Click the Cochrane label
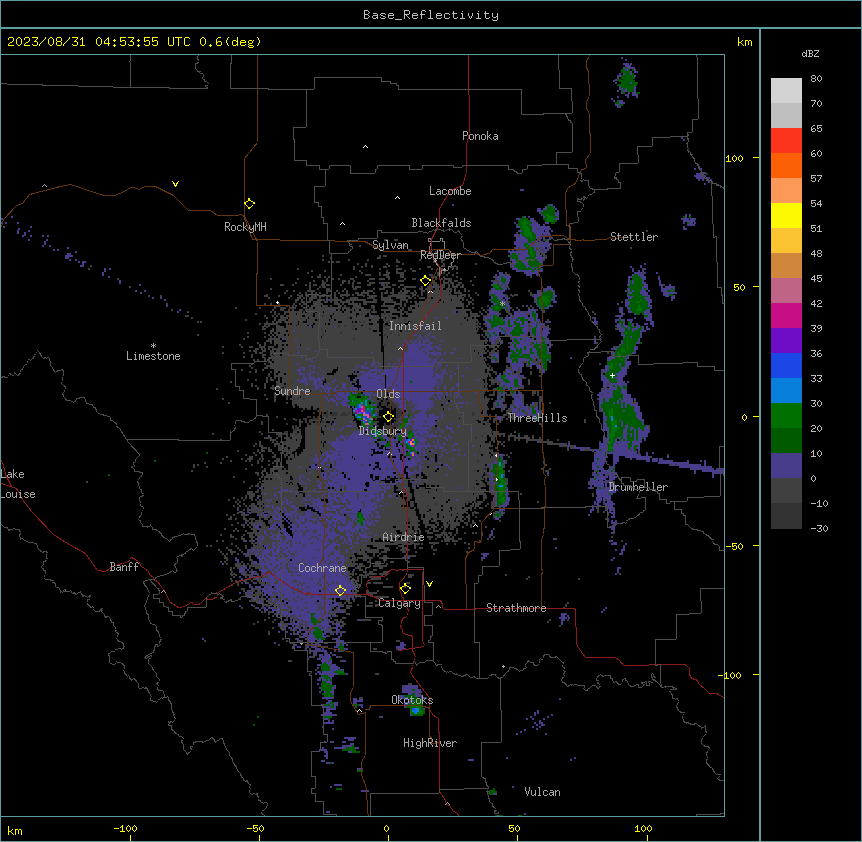Screen dimensions: 862x842 pos(322,568)
